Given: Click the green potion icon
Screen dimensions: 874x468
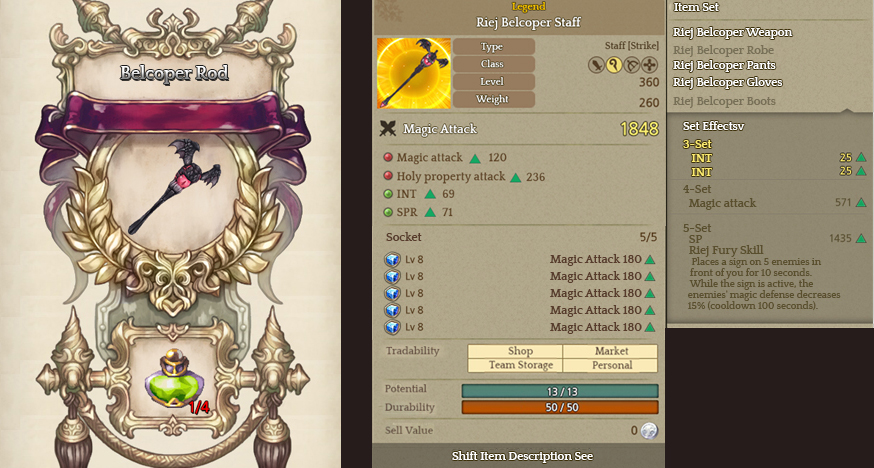Looking at the screenshot, I should [x=172, y=378].
